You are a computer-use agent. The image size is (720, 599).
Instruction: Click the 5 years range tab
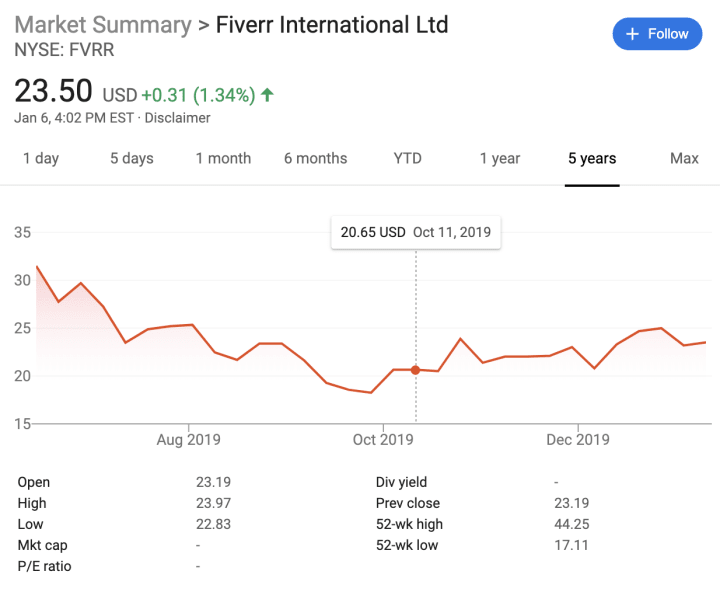[x=592, y=158]
